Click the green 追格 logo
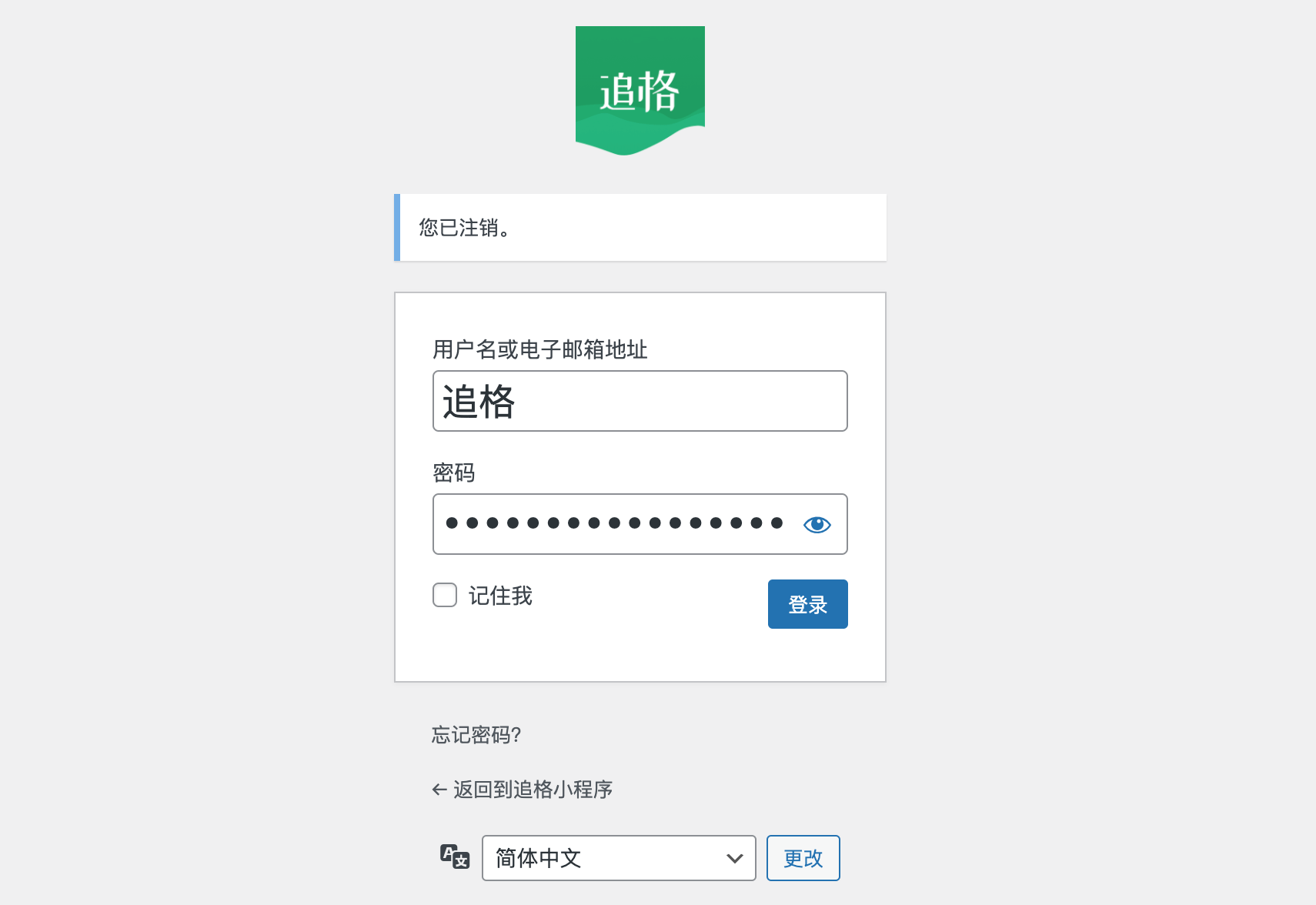Screen dimensions: 1316x905 pyautogui.click(x=640, y=91)
